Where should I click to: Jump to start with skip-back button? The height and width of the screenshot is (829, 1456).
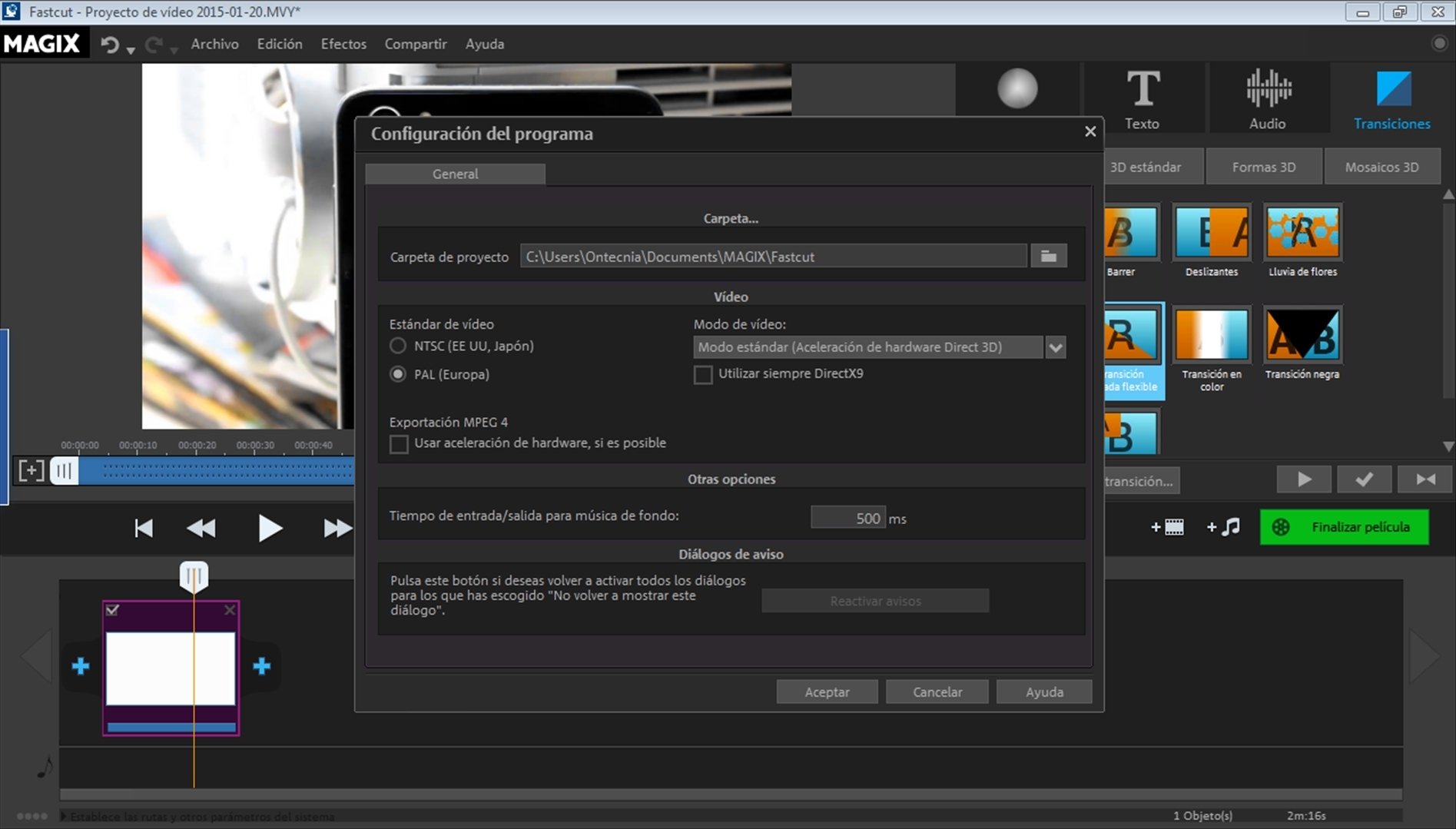[x=144, y=528]
